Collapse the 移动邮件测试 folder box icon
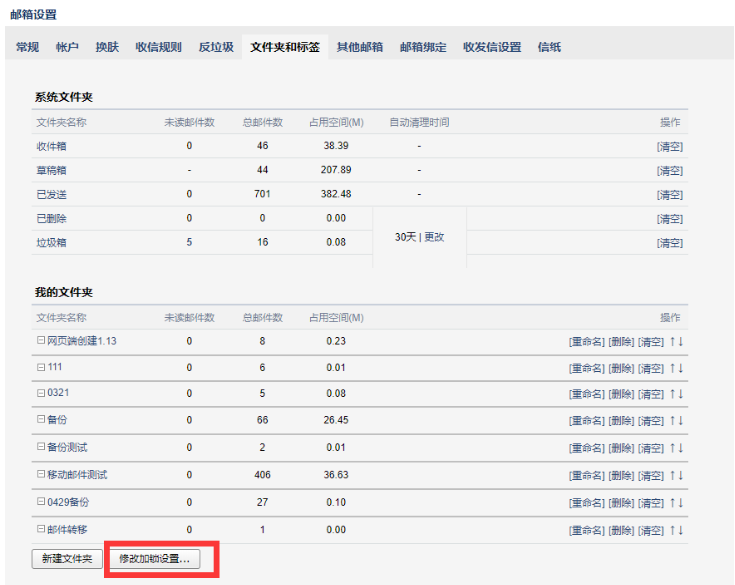 [41, 475]
